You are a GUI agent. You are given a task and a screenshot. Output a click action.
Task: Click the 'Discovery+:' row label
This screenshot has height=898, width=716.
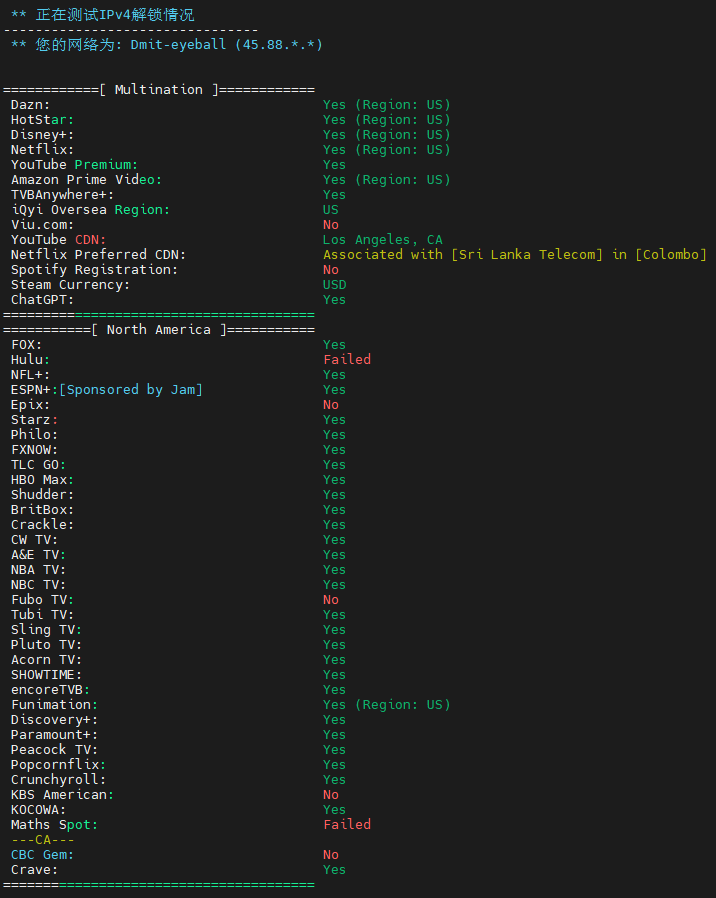[54, 720]
